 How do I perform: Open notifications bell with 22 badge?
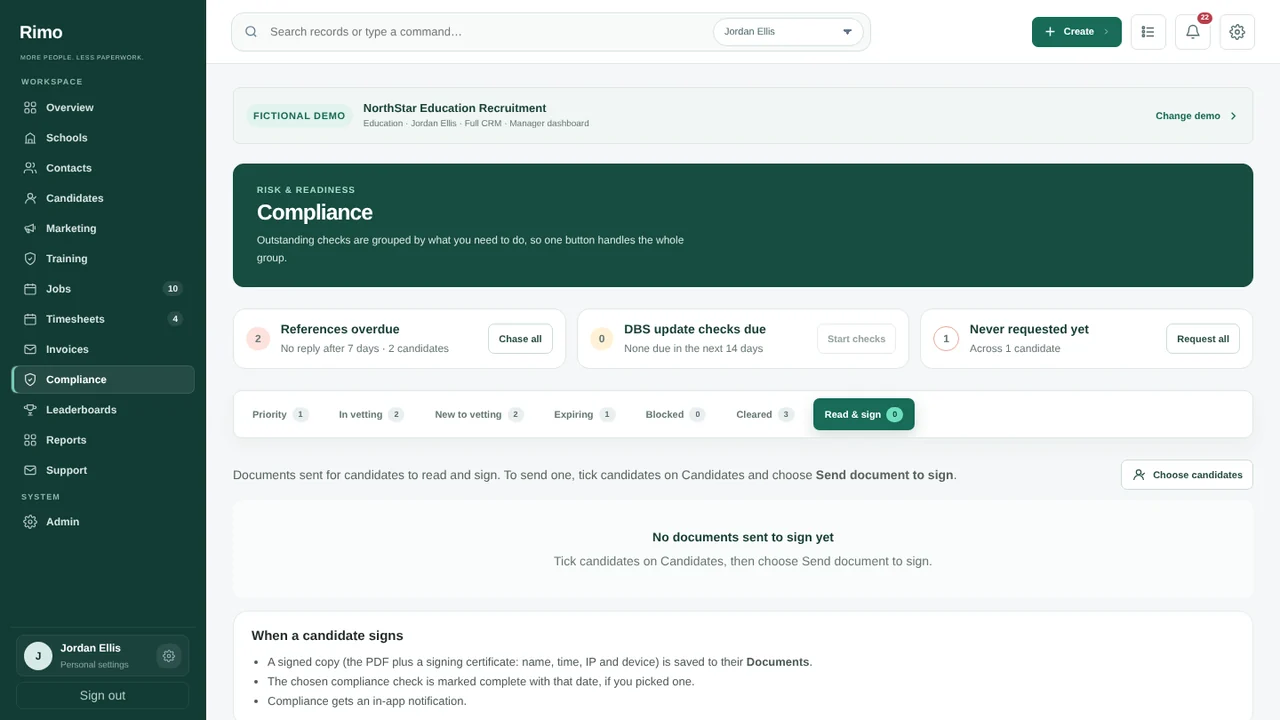1193,32
